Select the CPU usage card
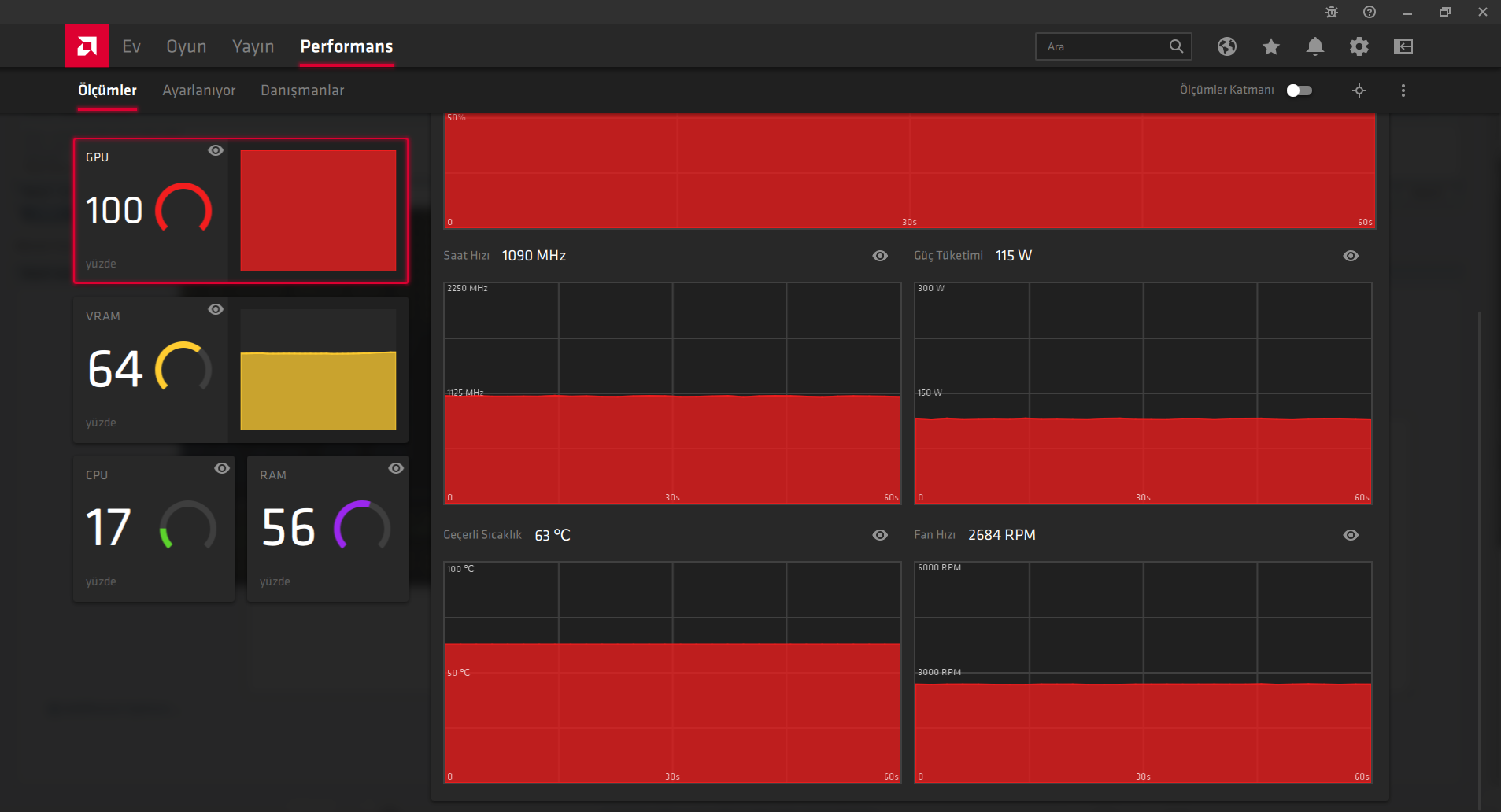Image resolution: width=1501 pixels, height=812 pixels. (154, 529)
